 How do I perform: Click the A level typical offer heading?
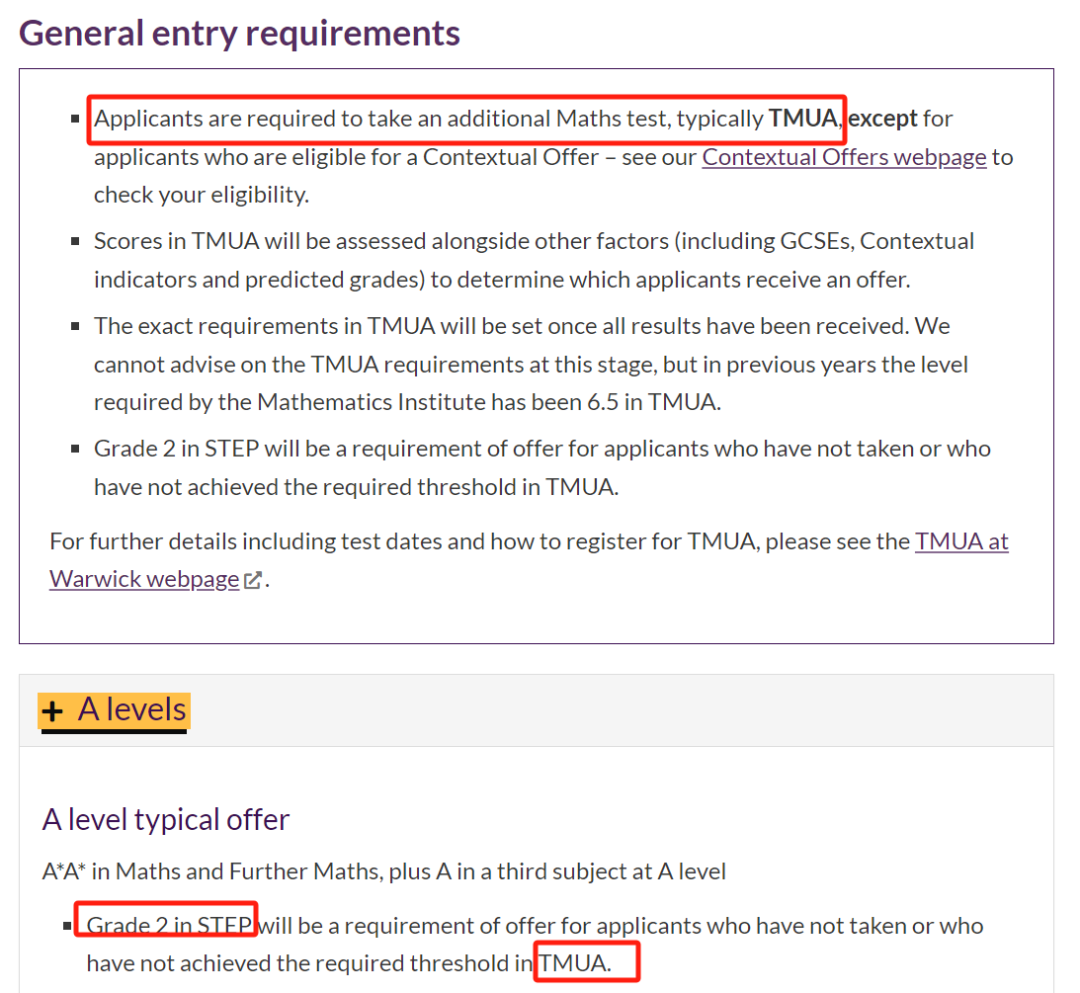point(166,820)
